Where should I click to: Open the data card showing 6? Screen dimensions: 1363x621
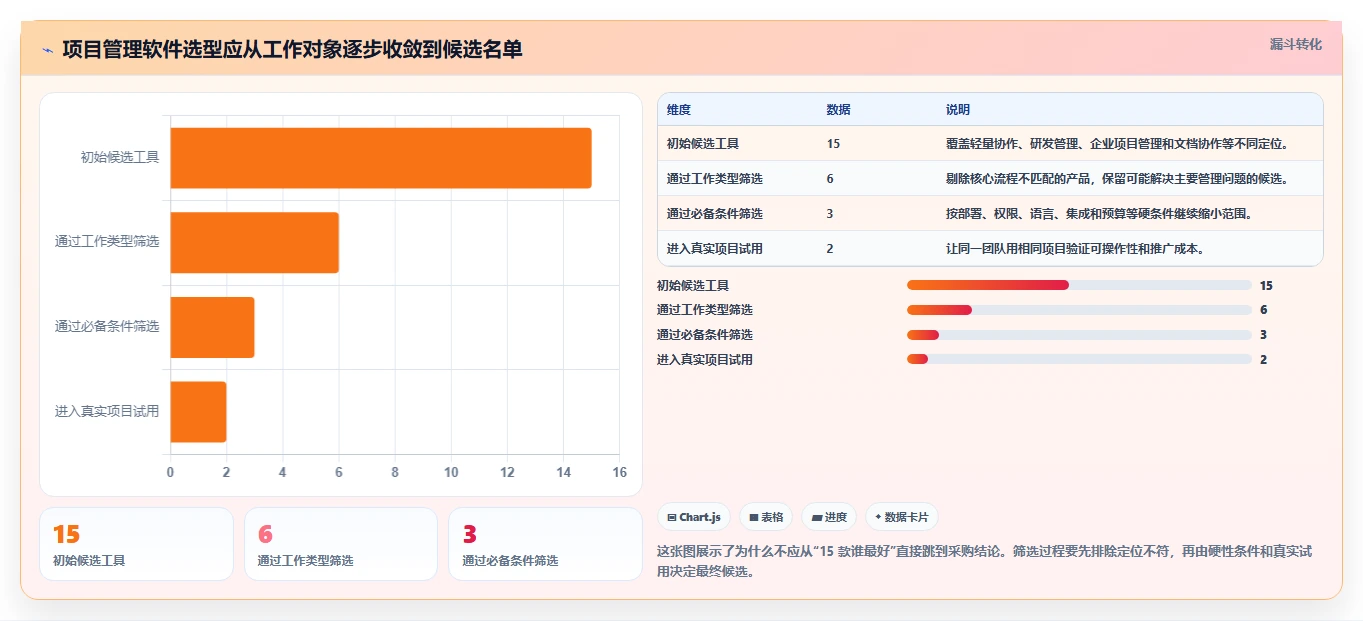pyautogui.click(x=341, y=544)
